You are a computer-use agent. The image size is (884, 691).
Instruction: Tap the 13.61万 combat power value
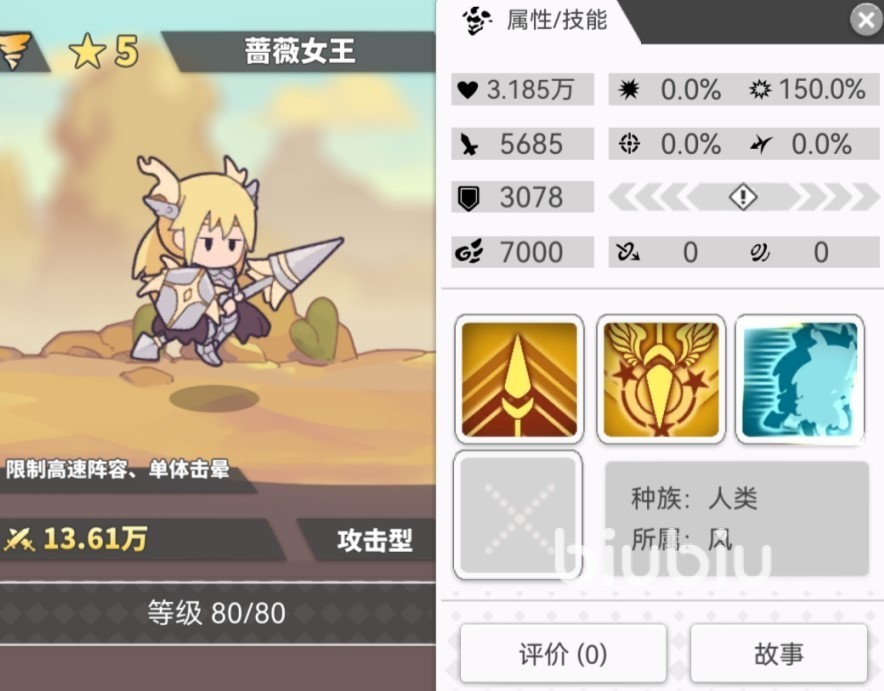95,538
